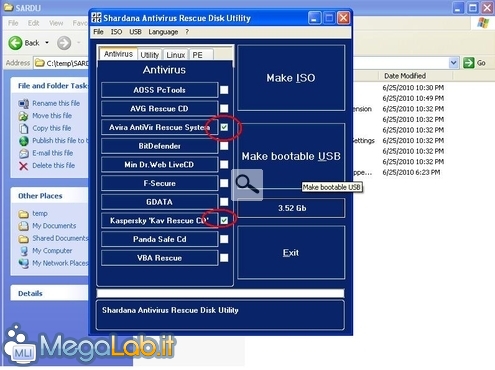This screenshot has width=495, height=370.
Task: Click the white progress bar field
Action: 220,293
